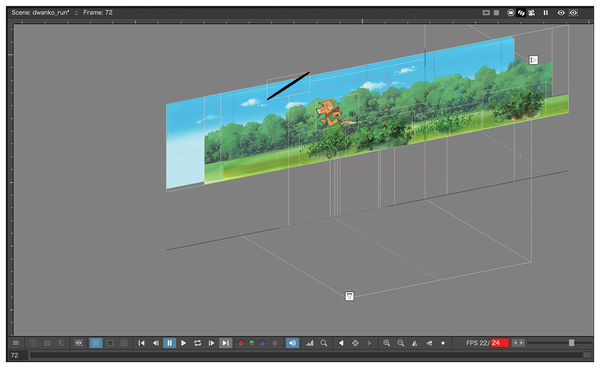The height and width of the screenshot is (368, 600).
Task: Go to previous key arrow
Action: pyautogui.click(x=341, y=343)
